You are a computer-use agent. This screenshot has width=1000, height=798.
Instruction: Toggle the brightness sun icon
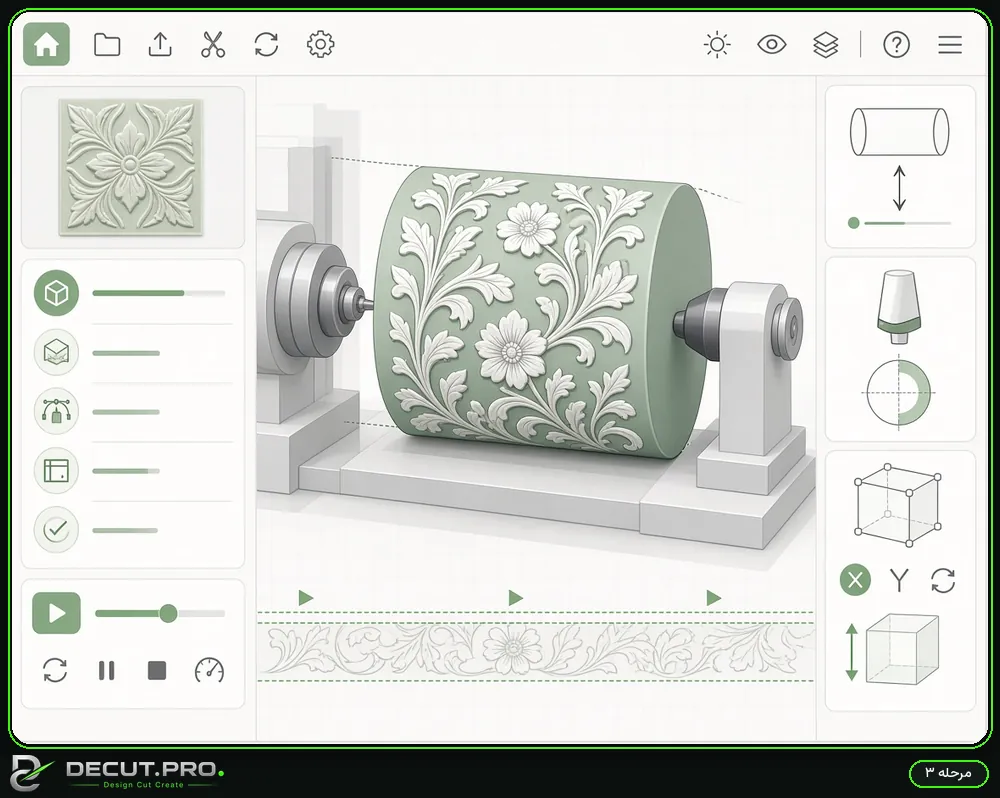click(x=717, y=45)
